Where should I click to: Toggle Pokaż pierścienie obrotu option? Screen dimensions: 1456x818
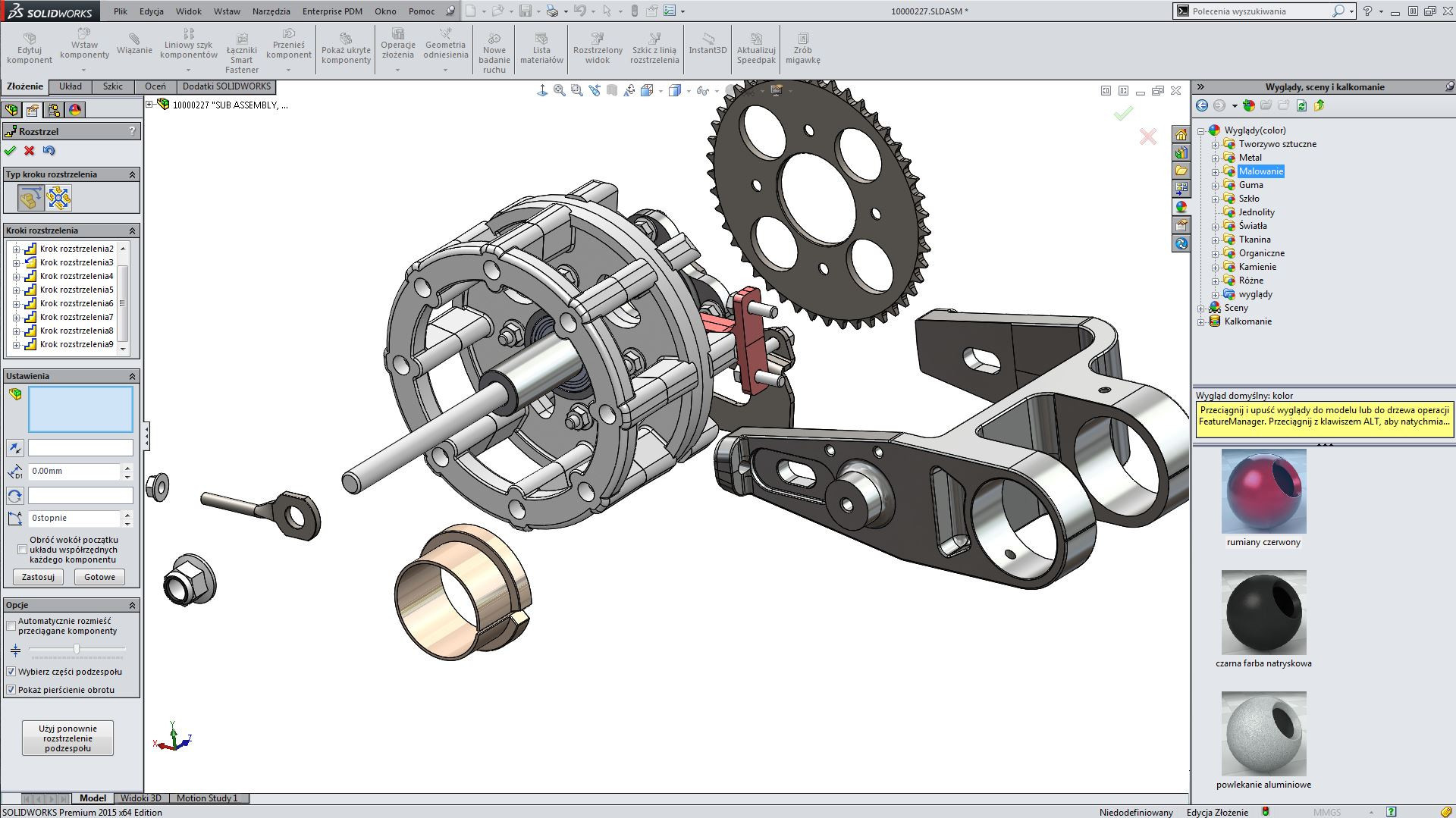click(x=11, y=690)
